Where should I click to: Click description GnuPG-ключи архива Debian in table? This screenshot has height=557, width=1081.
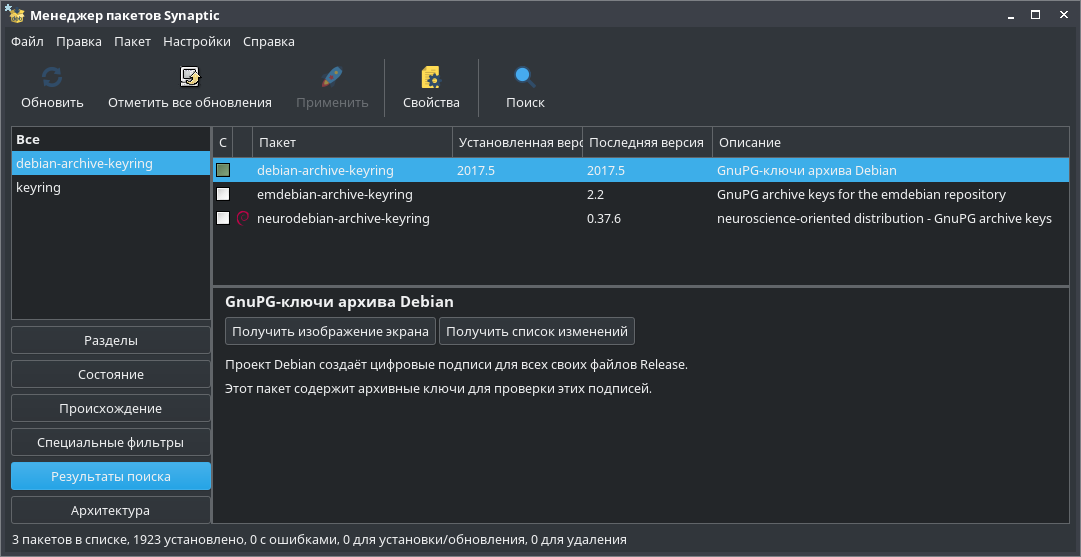(807, 170)
